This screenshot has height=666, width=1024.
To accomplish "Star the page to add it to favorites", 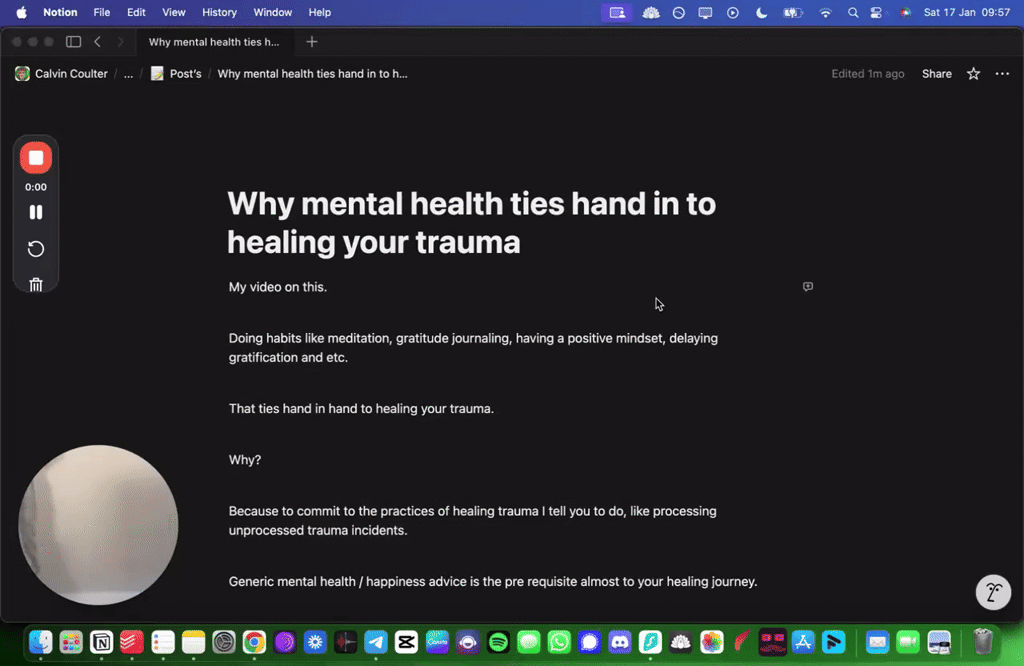I will tap(972, 73).
